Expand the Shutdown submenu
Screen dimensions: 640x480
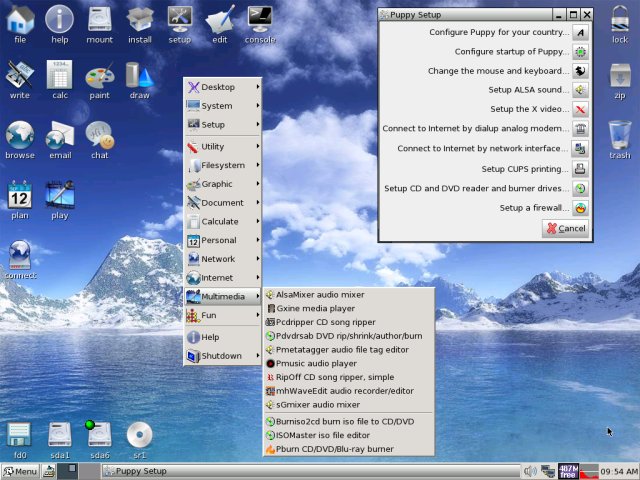(223, 356)
